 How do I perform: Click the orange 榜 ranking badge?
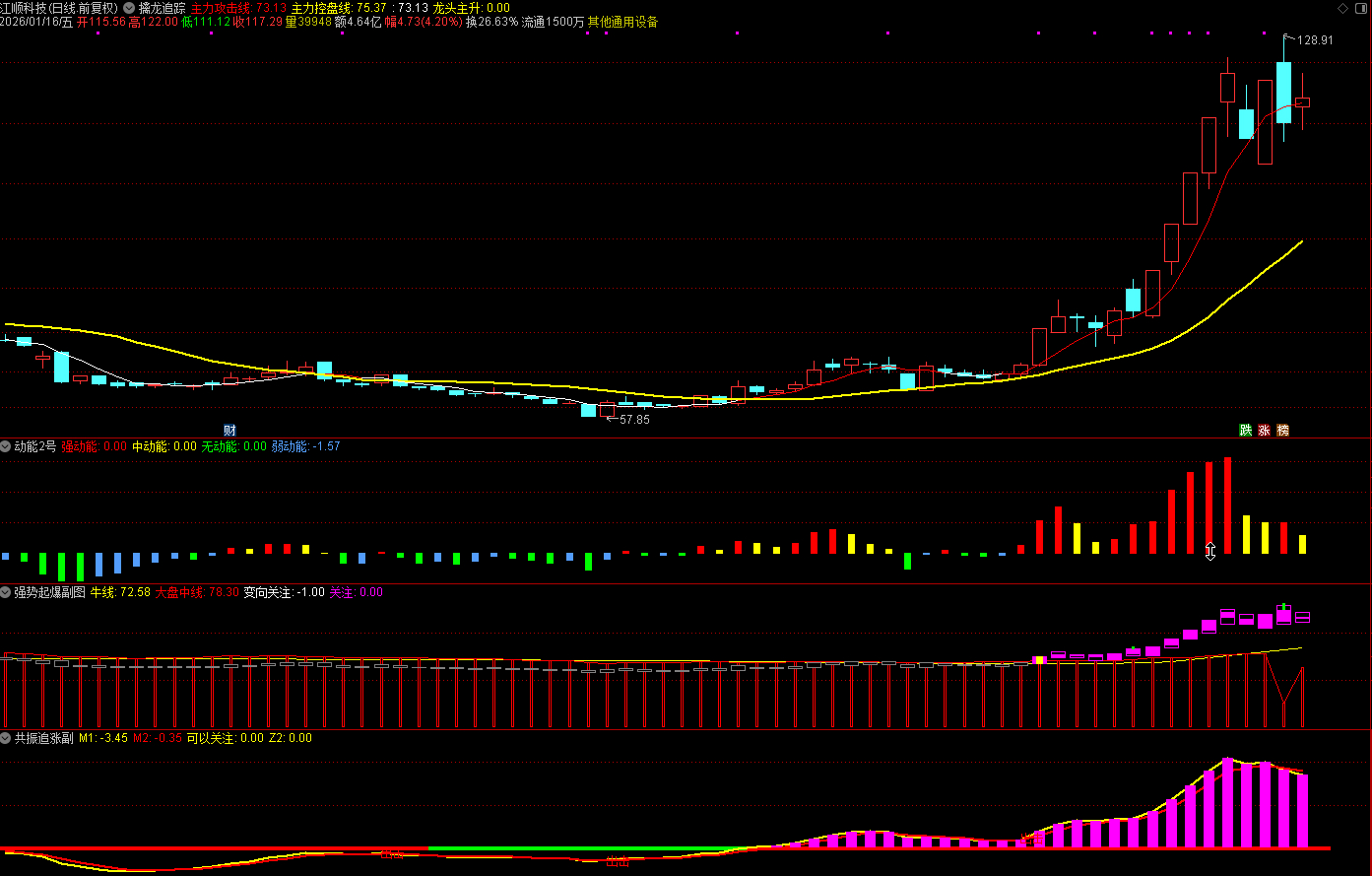tap(1282, 430)
